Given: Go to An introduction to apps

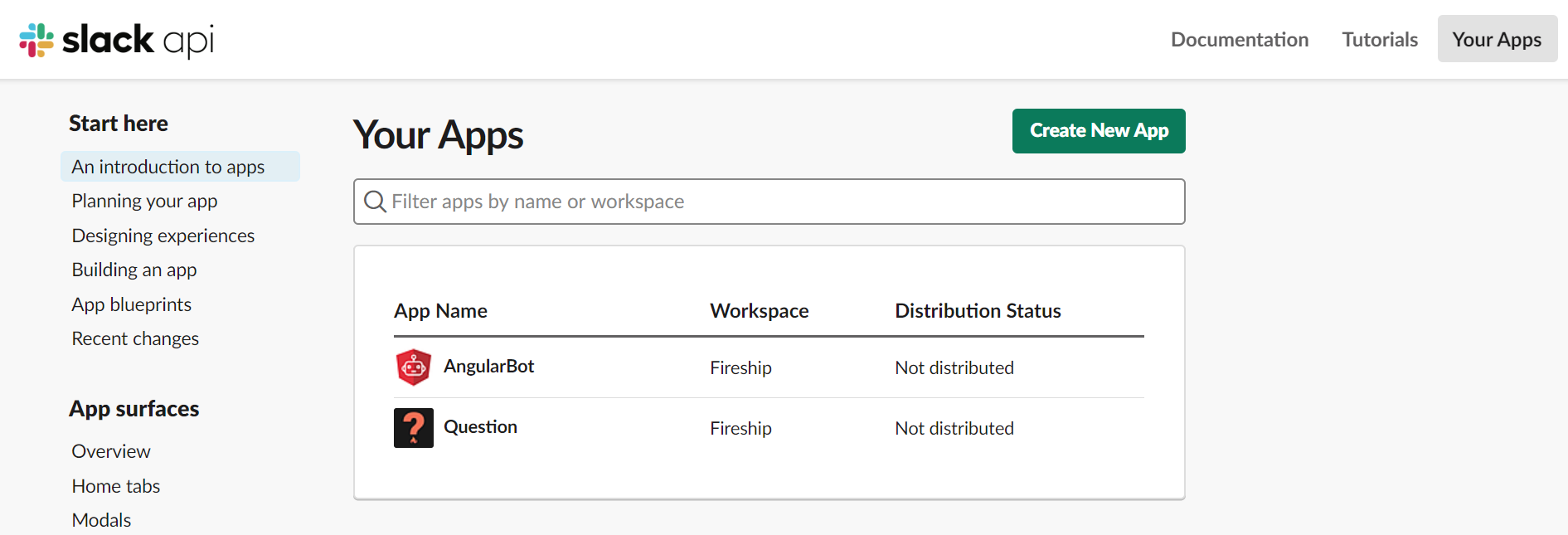Looking at the screenshot, I should (x=168, y=167).
